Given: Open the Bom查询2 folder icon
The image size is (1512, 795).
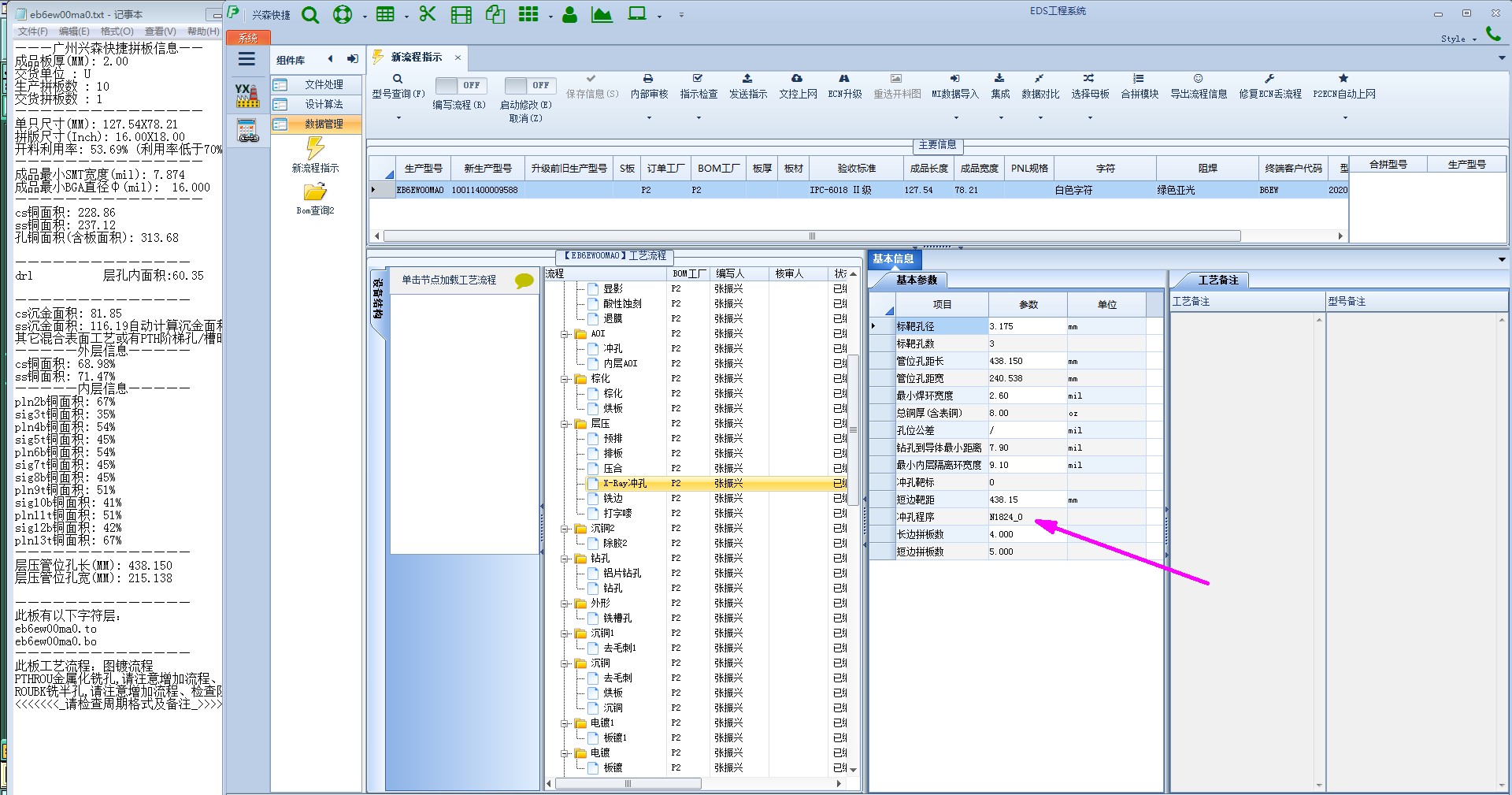Looking at the screenshot, I should [315, 191].
